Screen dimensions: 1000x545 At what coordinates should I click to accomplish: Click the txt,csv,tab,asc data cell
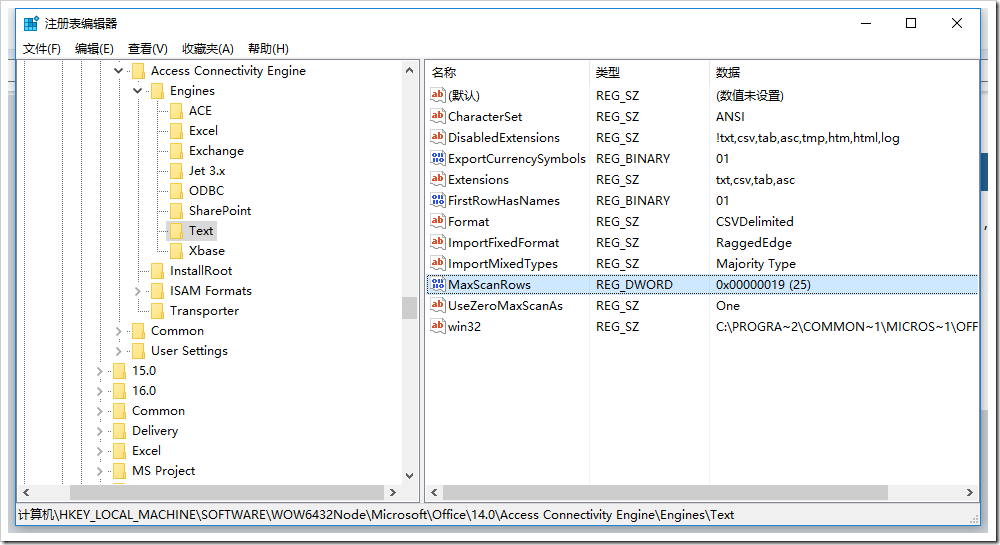[755, 179]
